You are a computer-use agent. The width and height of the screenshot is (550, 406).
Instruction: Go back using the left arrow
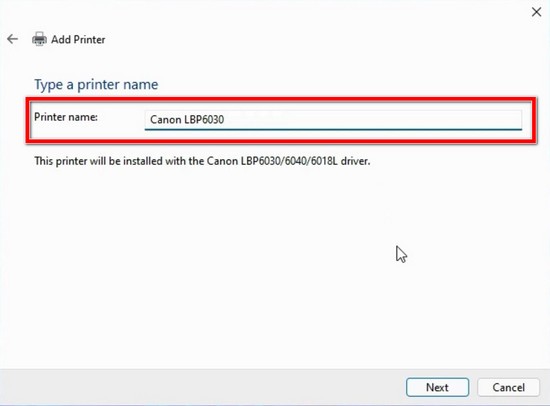click(x=12, y=39)
